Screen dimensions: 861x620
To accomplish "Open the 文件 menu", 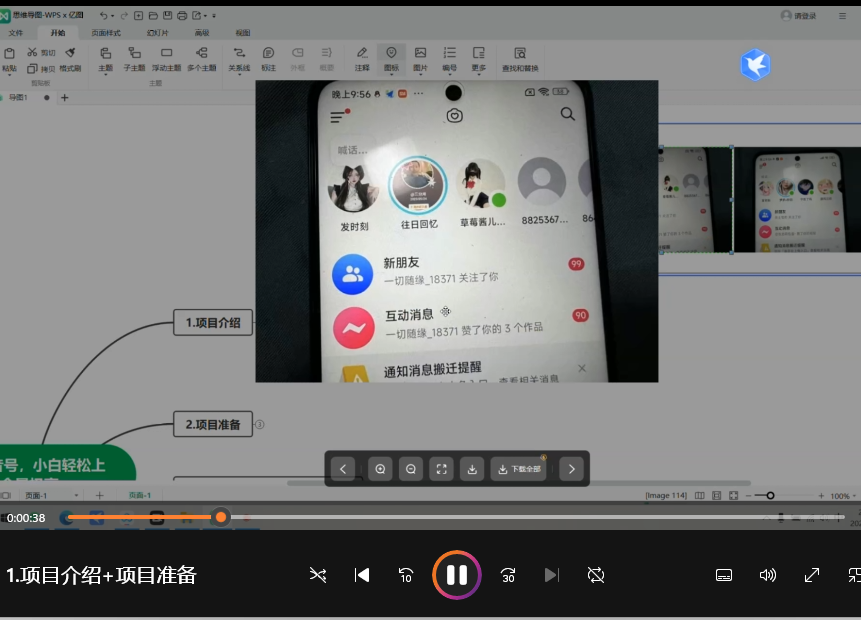I will [16, 33].
